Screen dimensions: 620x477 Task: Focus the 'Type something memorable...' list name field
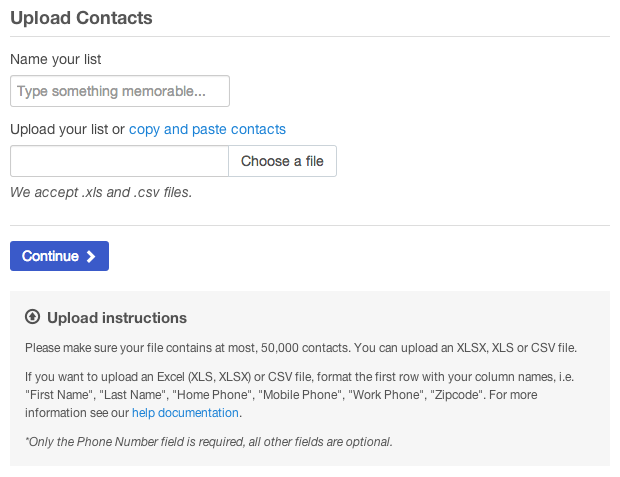tap(120, 91)
